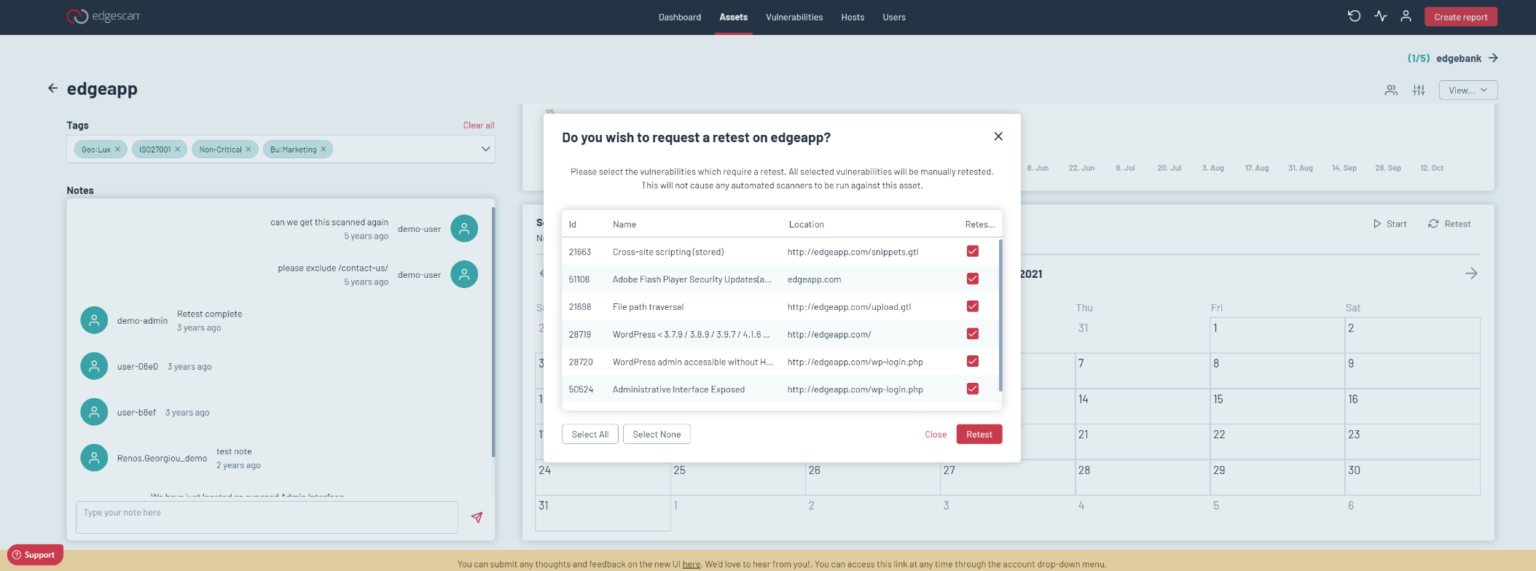Send the note with paper plane icon
This screenshot has width=1536, height=571.
477,517
